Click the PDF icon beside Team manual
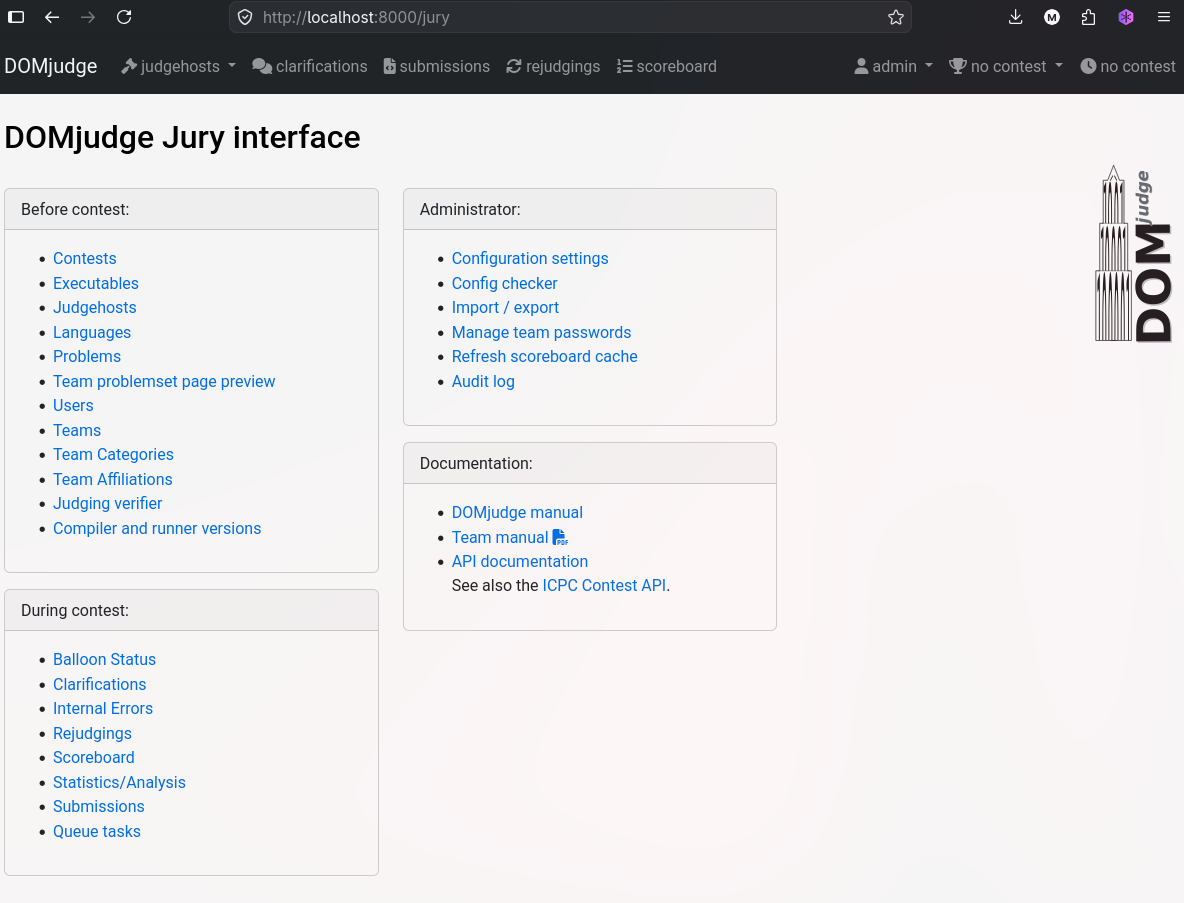 560,537
